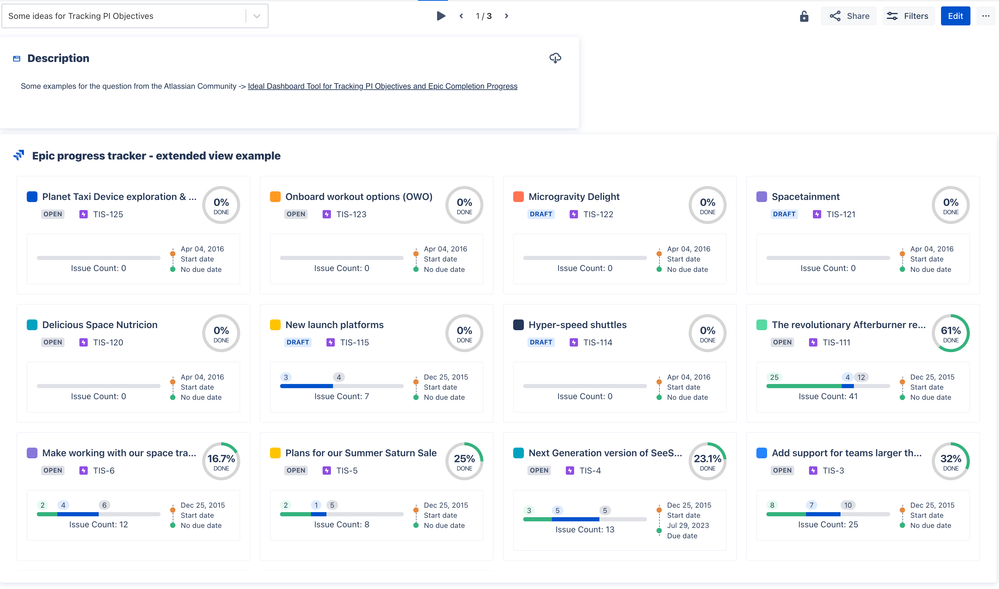Click the 0% done ring of Spacetainment
Screen dimensions: 999x589
951,205
